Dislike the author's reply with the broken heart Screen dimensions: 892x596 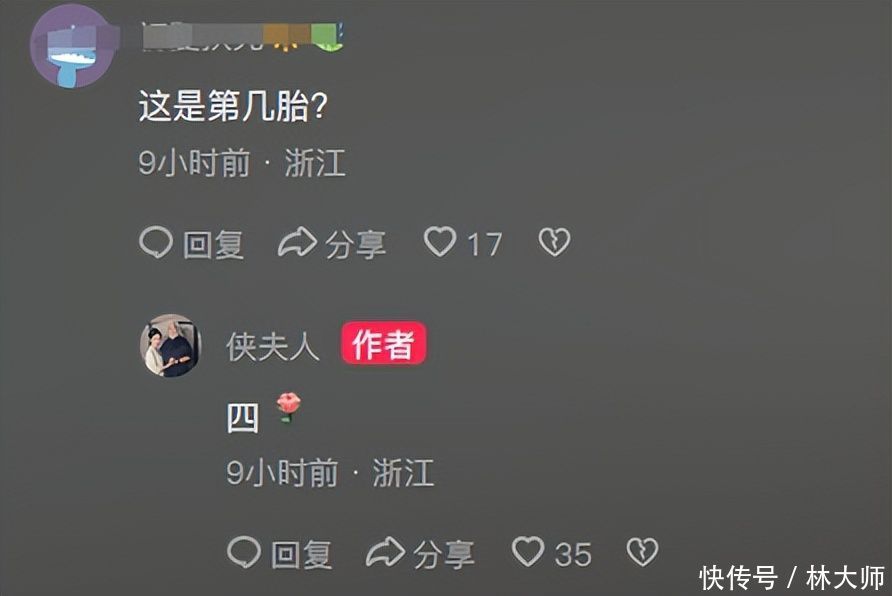[x=642, y=552]
